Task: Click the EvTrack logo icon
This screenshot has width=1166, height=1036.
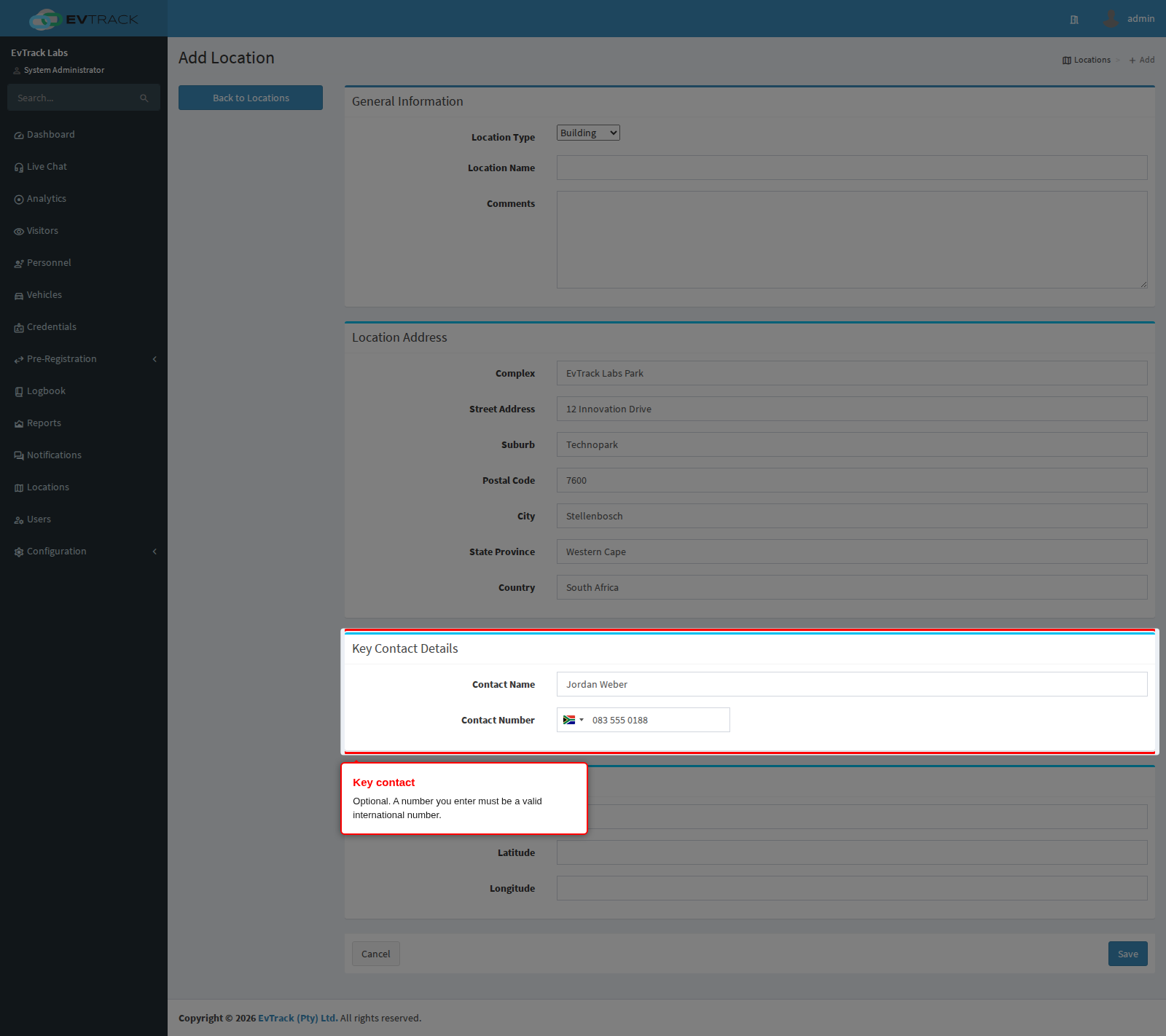Action: coord(44,19)
